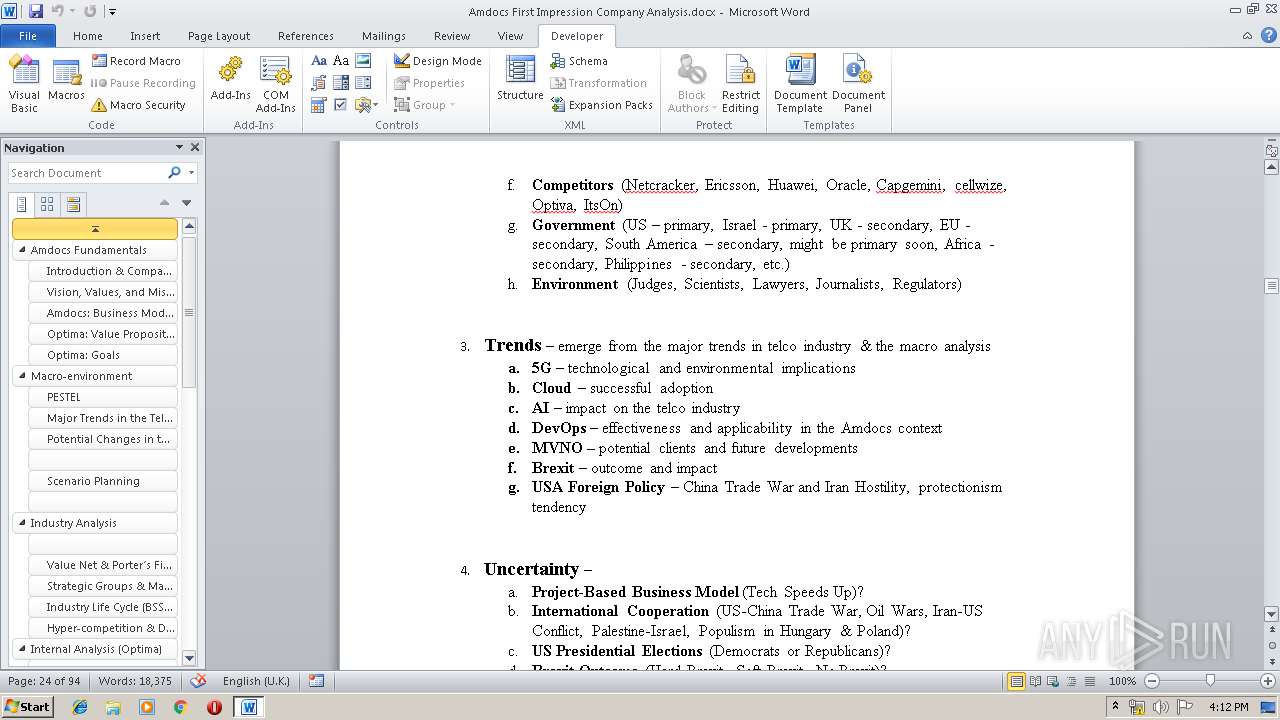Switch to the Review tab
The image size is (1280, 720).
coord(452,36)
